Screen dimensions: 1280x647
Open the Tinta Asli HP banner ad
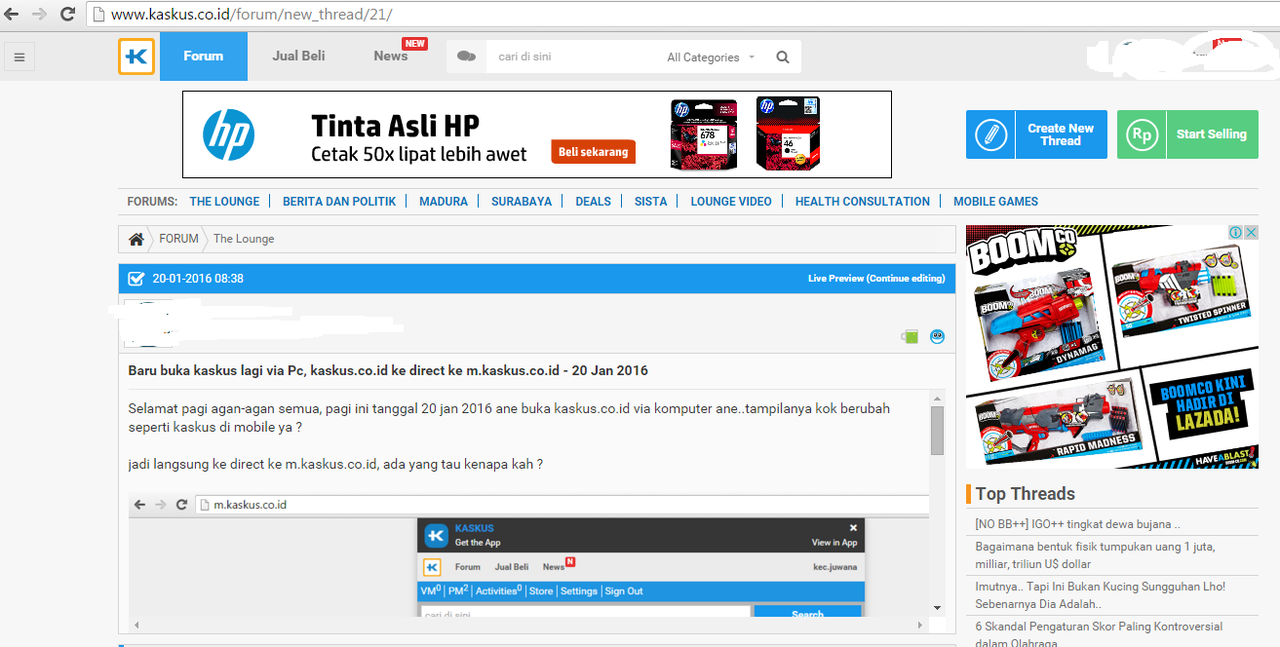click(537, 135)
